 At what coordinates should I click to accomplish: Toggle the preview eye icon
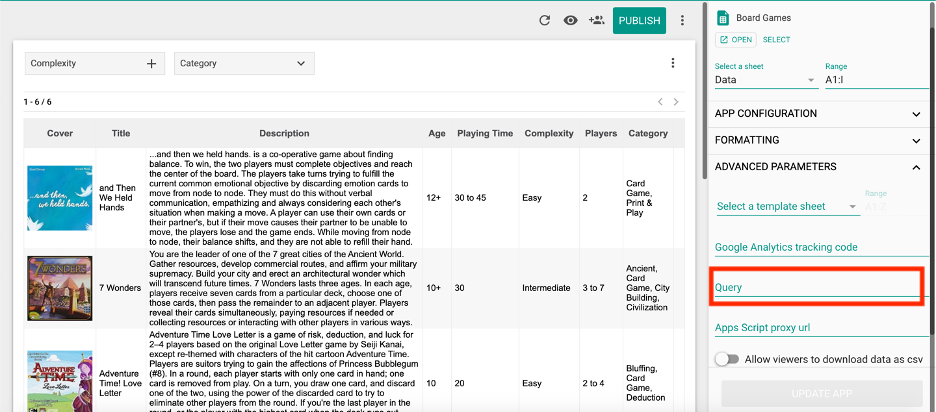tap(571, 20)
